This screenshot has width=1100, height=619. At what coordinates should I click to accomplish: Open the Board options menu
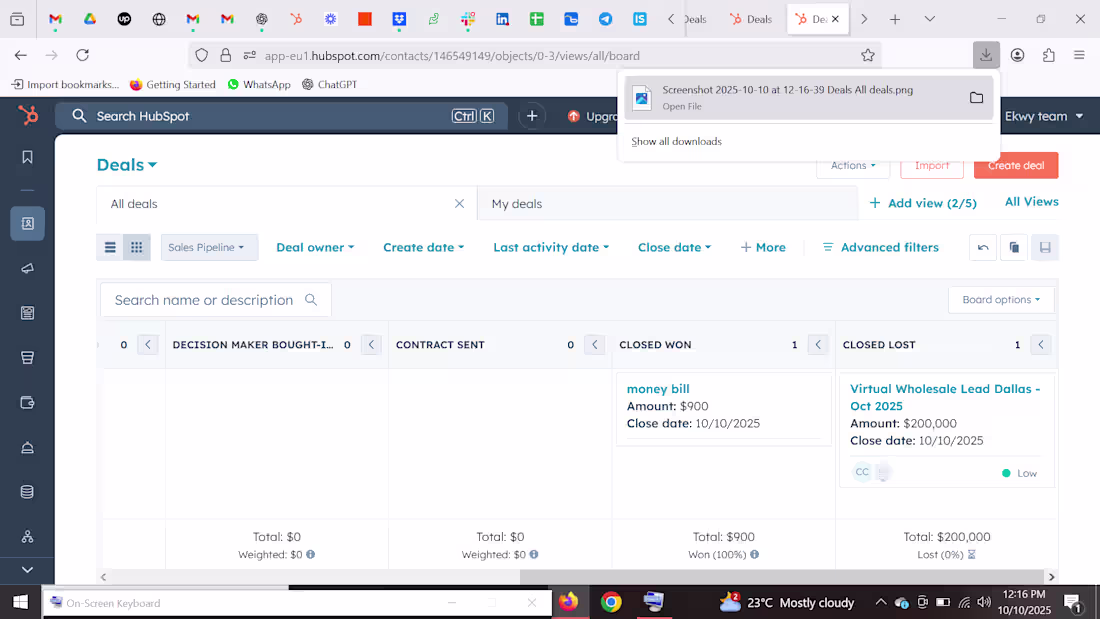pyautogui.click(x=1000, y=299)
